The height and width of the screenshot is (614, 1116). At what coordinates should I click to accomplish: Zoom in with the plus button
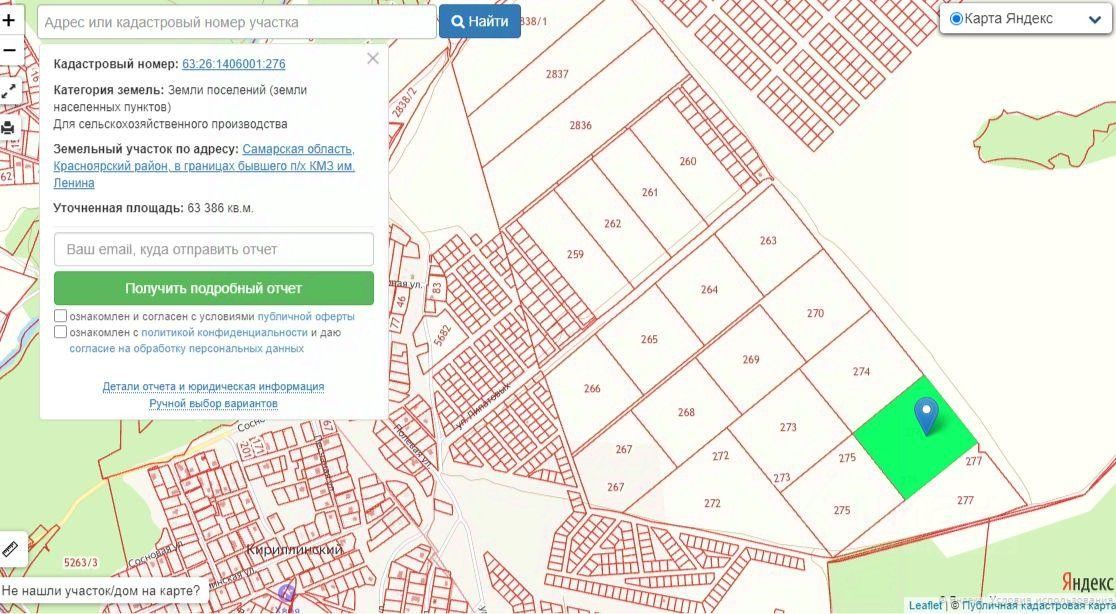coord(10,20)
